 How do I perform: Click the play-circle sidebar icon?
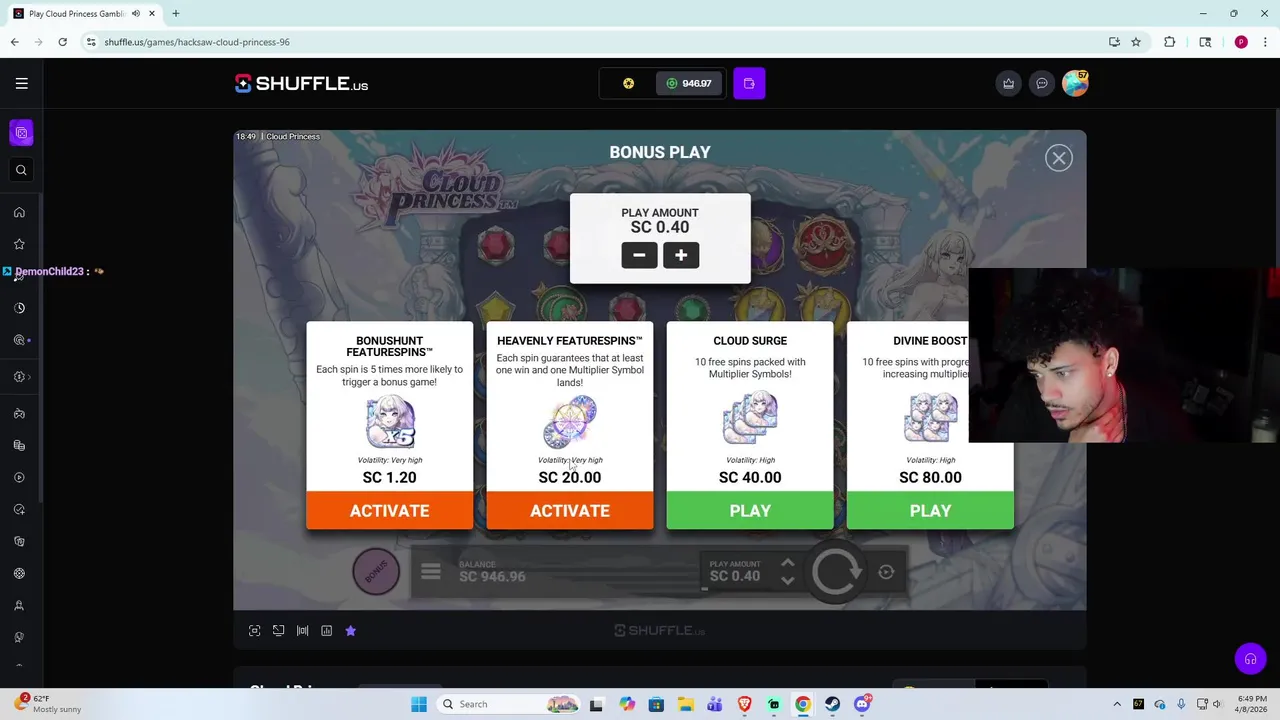(x=19, y=478)
